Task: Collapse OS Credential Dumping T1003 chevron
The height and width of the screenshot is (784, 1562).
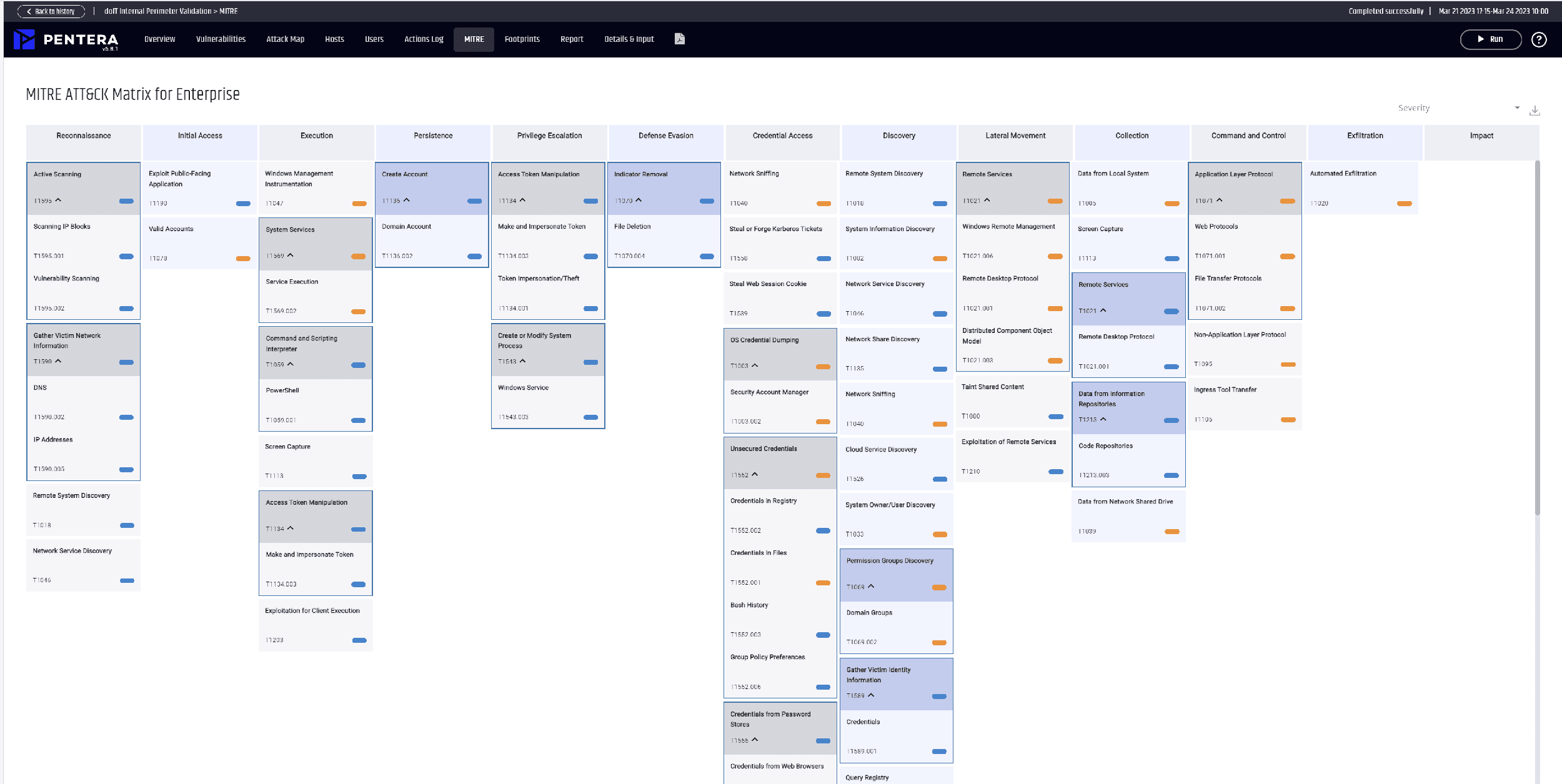Action: (755, 365)
